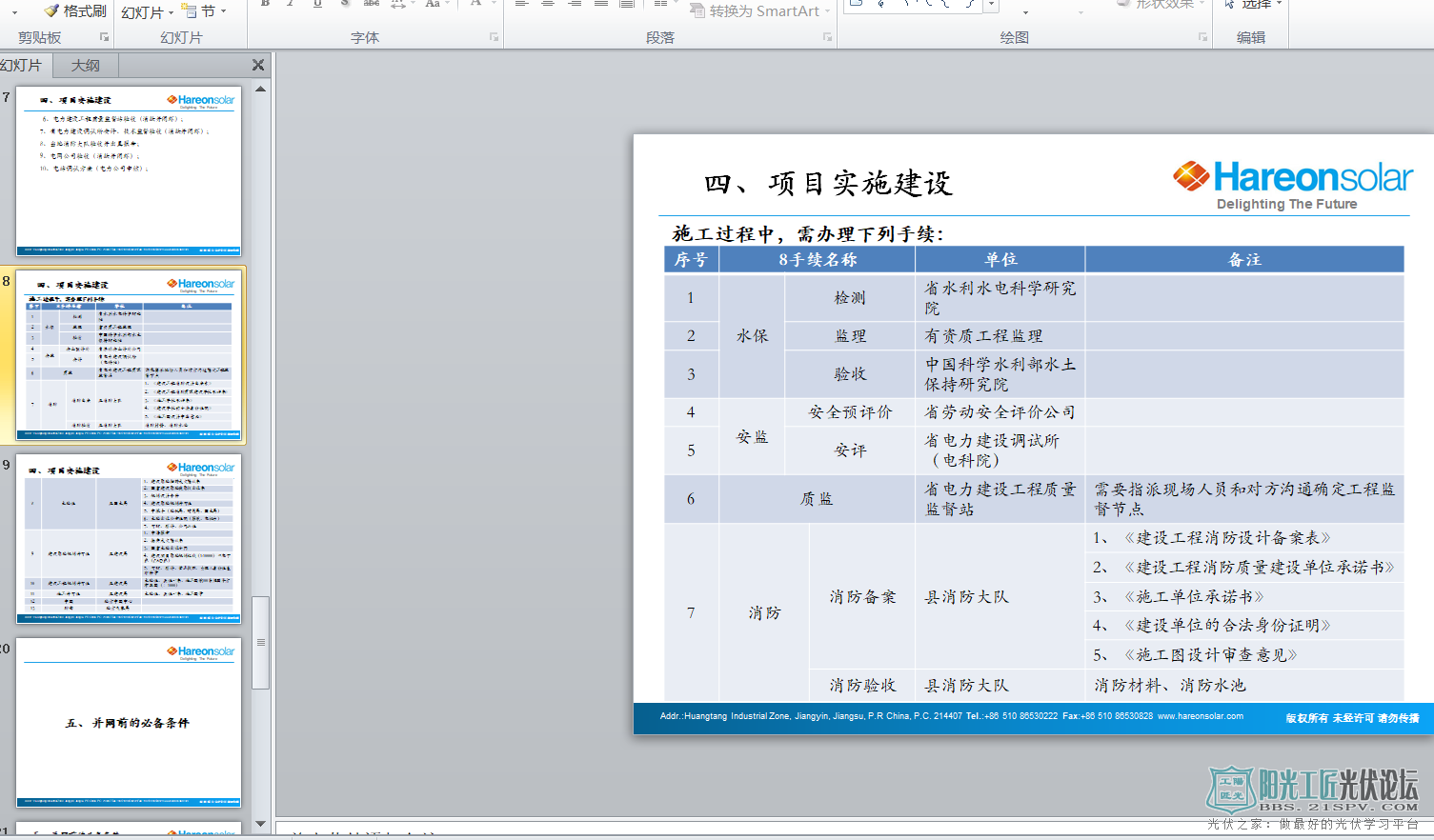This screenshot has width=1434, height=840.
Task: Click the serial number 1 cell
Action: pyautogui.click(x=691, y=298)
